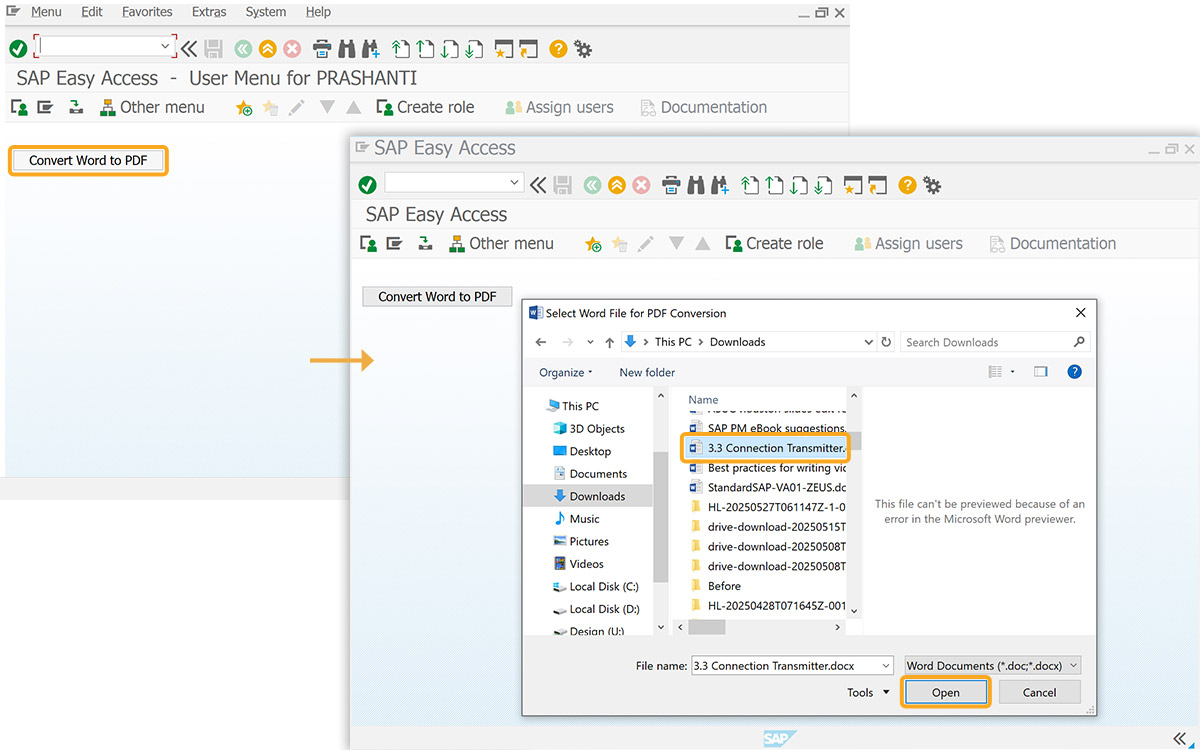Open Word Documents file type dropdown
Image resolution: width=1200 pixels, height=750 pixels.
coord(1073,666)
